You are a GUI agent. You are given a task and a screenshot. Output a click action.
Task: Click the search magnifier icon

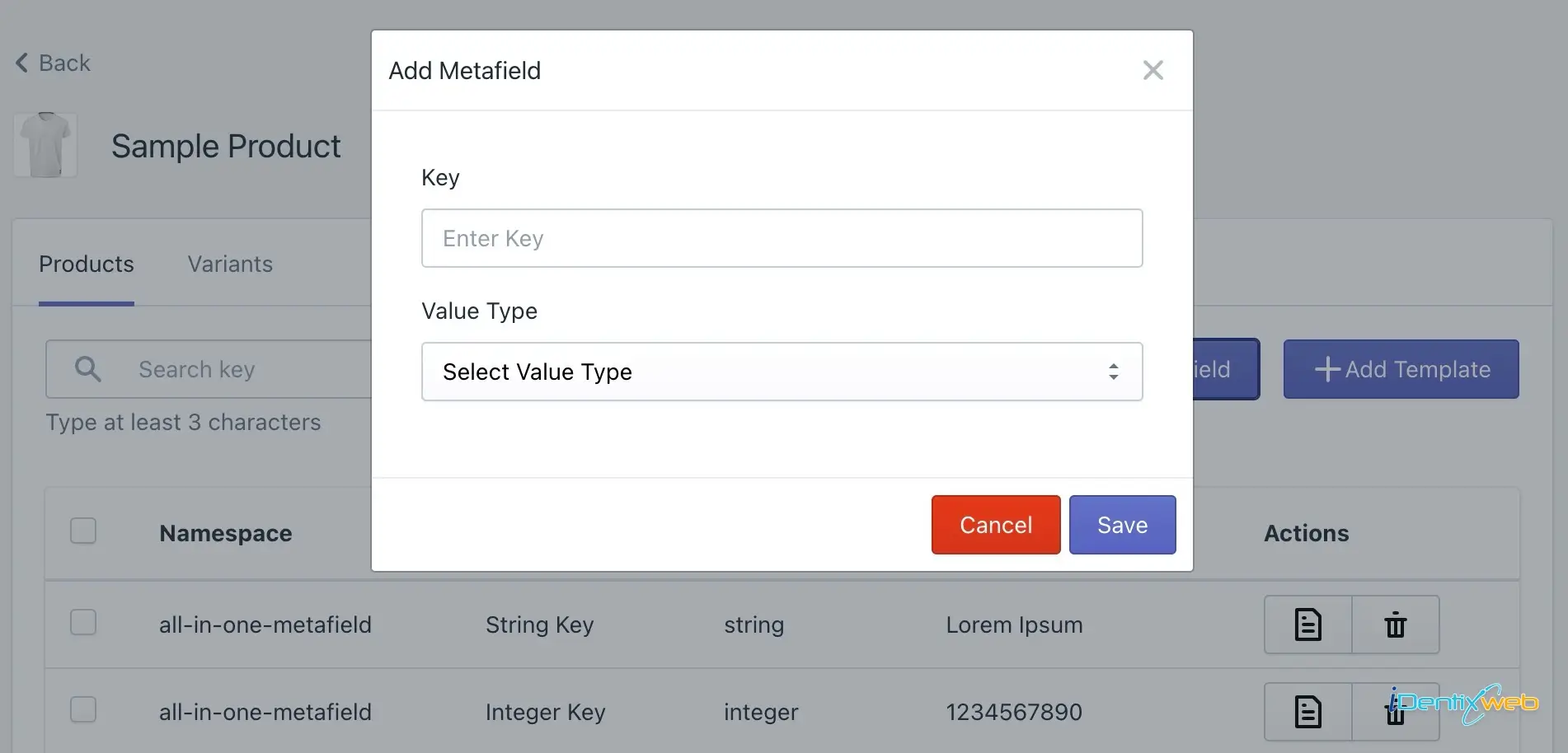click(87, 369)
